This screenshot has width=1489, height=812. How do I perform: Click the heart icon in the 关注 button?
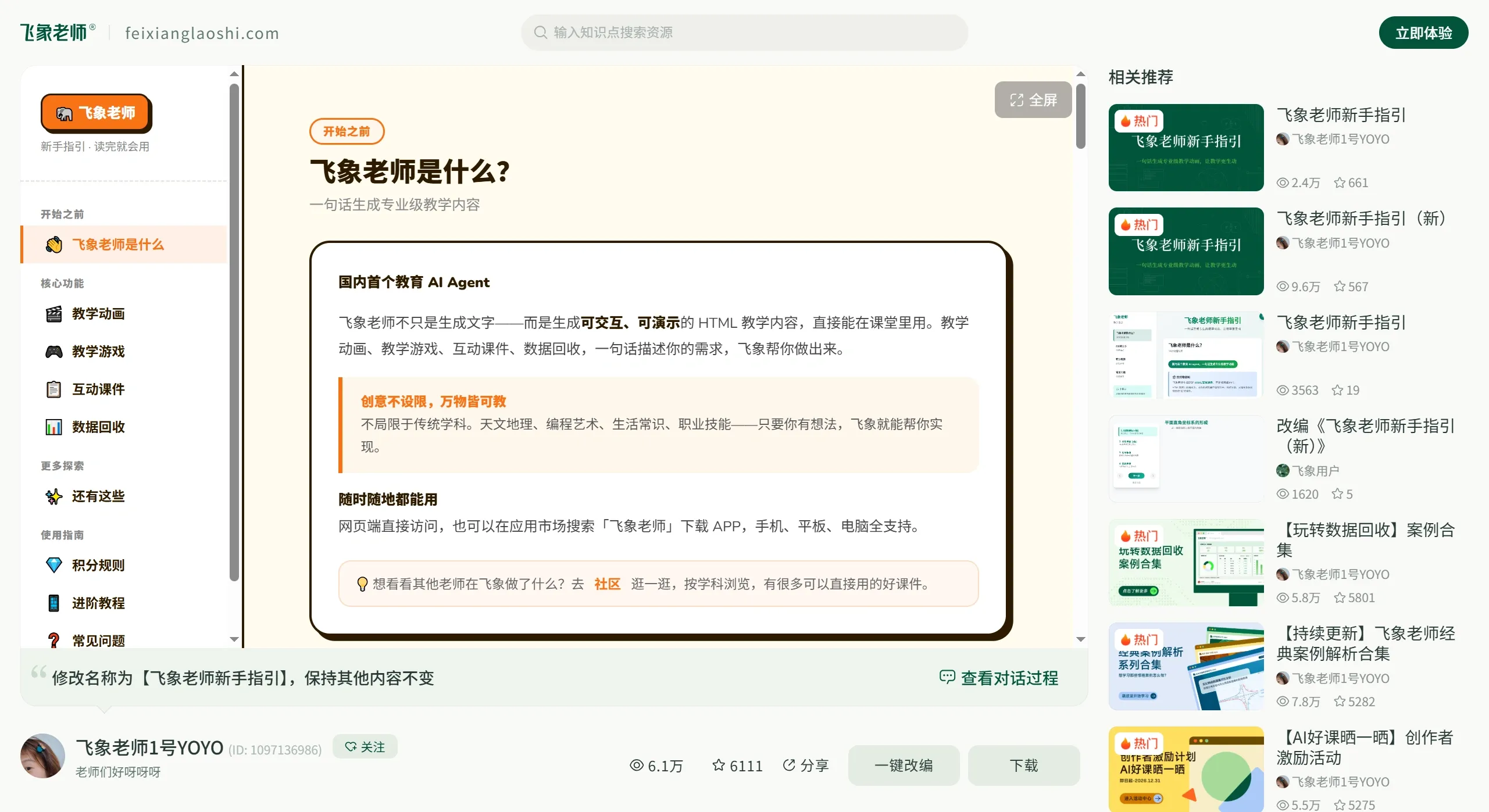(x=351, y=746)
